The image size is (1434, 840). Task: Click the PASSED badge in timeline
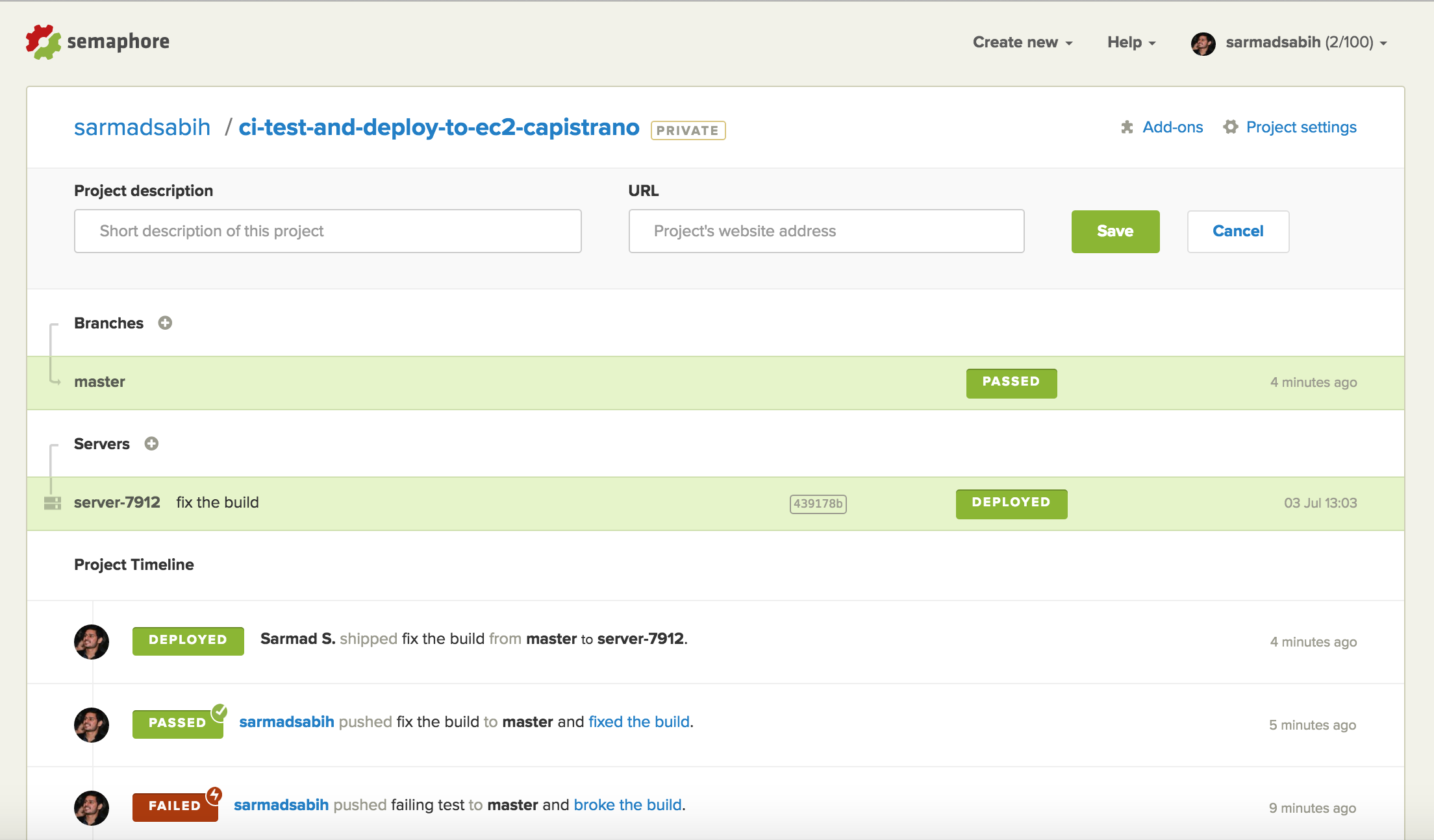[177, 724]
